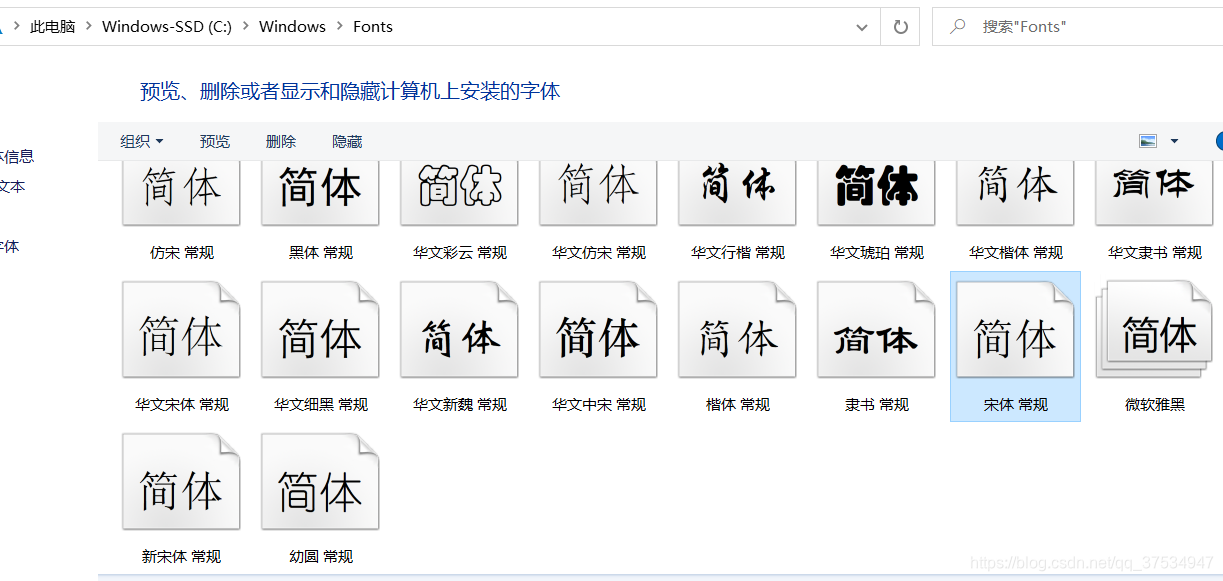The width and height of the screenshot is (1223, 581).
Task: Click the 预览 toolbar command
Action: click(214, 141)
